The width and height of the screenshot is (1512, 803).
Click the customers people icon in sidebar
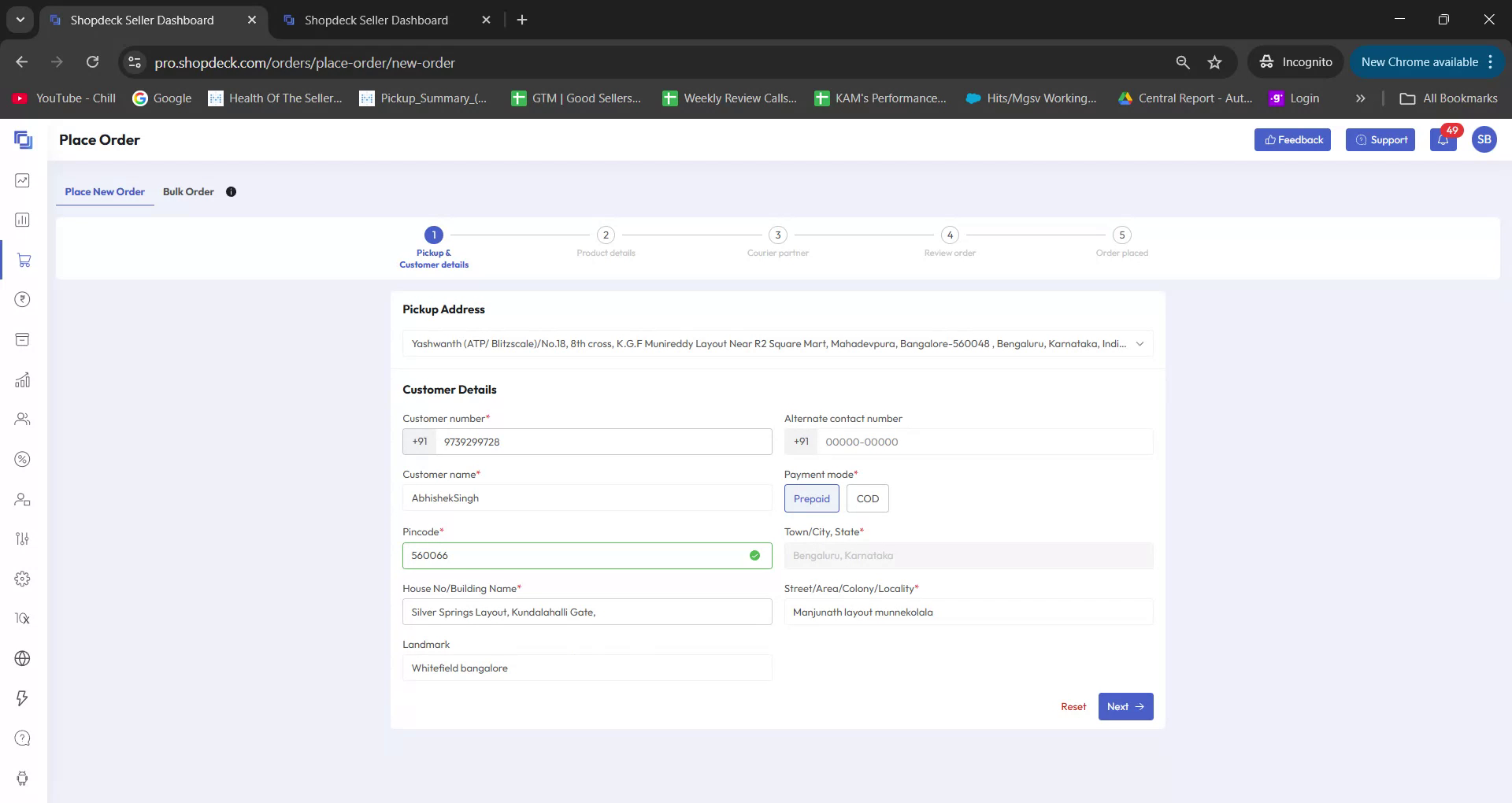tap(22, 419)
